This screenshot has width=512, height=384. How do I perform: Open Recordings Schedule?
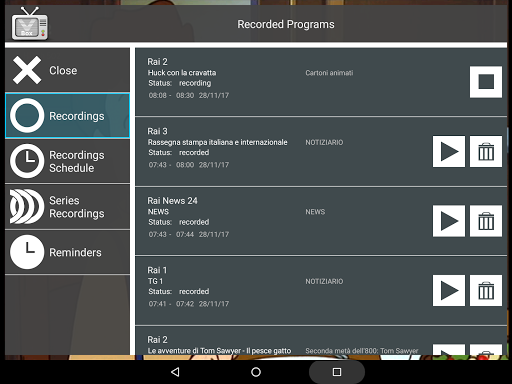point(67,161)
